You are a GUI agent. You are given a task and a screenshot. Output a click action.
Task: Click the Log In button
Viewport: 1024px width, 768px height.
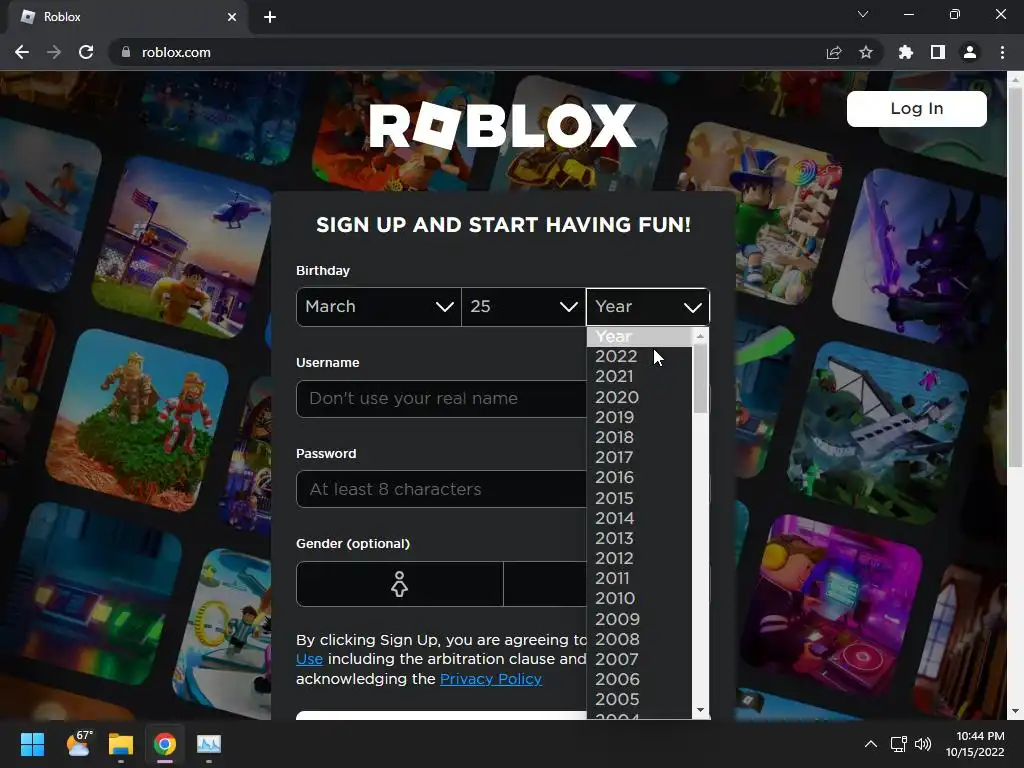click(916, 108)
